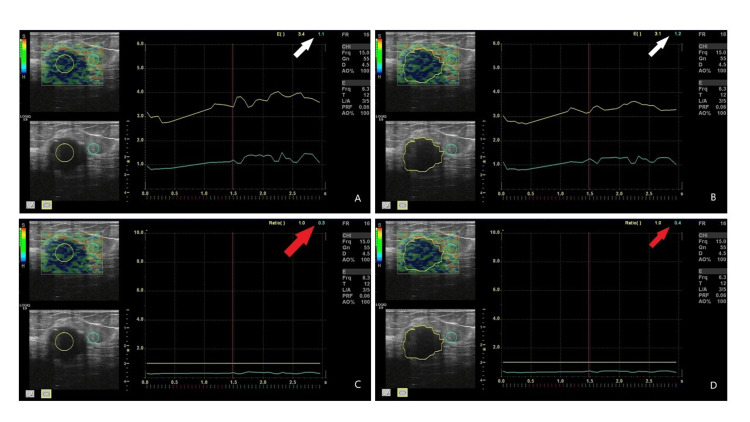Click teal reference ROI on panel A elastogram
This screenshot has height=422, width=750.
coord(94,59)
